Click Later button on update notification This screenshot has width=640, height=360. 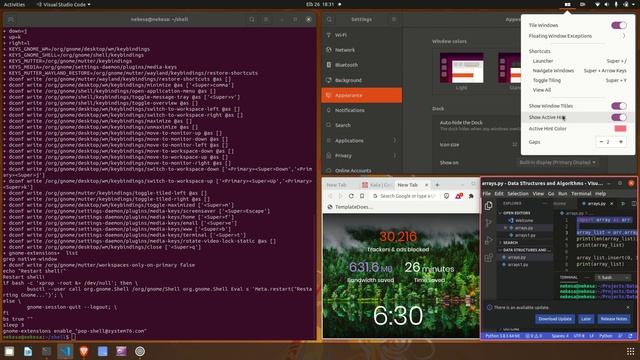tap(586, 319)
